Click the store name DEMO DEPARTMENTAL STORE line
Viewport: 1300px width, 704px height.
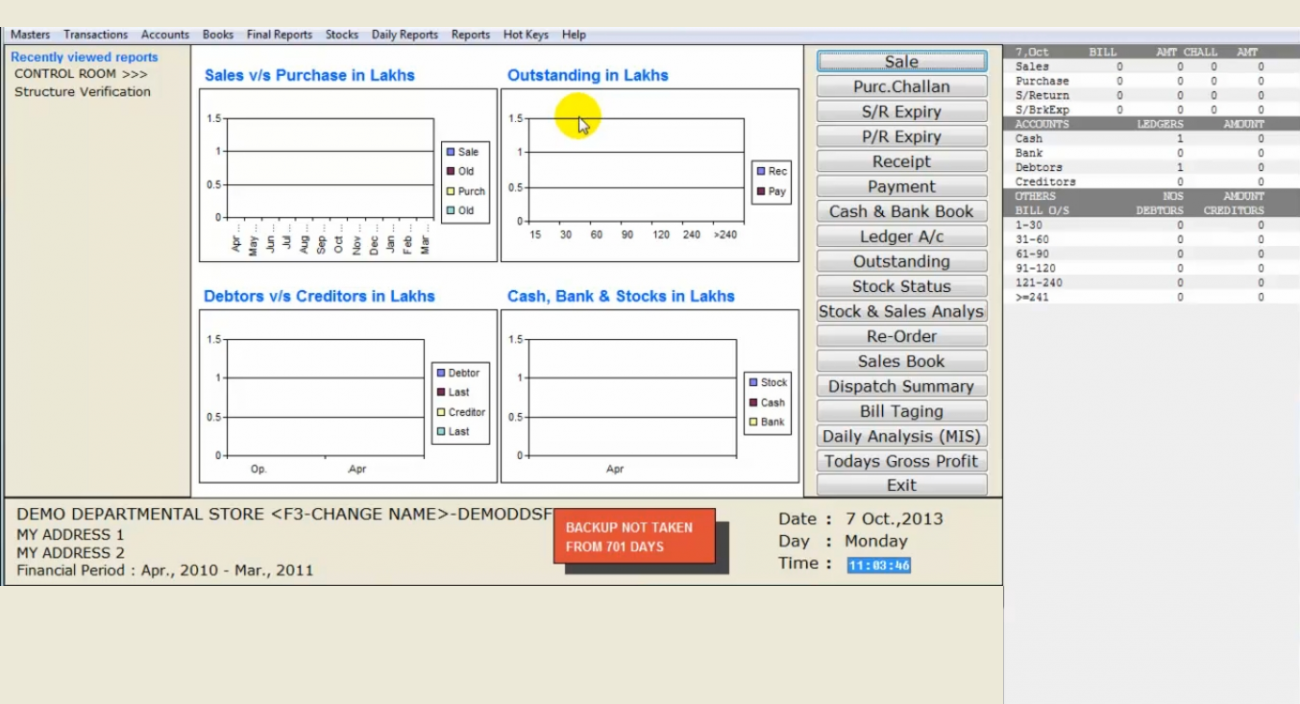pyautogui.click(x=284, y=514)
